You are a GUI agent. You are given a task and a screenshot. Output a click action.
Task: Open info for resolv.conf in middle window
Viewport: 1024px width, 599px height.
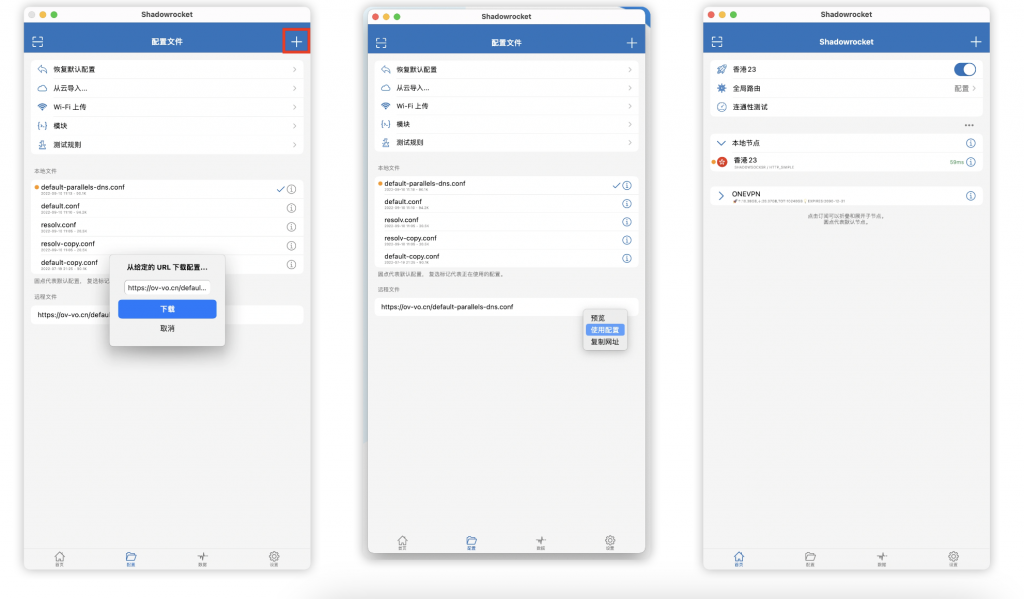click(x=627, y=222)
